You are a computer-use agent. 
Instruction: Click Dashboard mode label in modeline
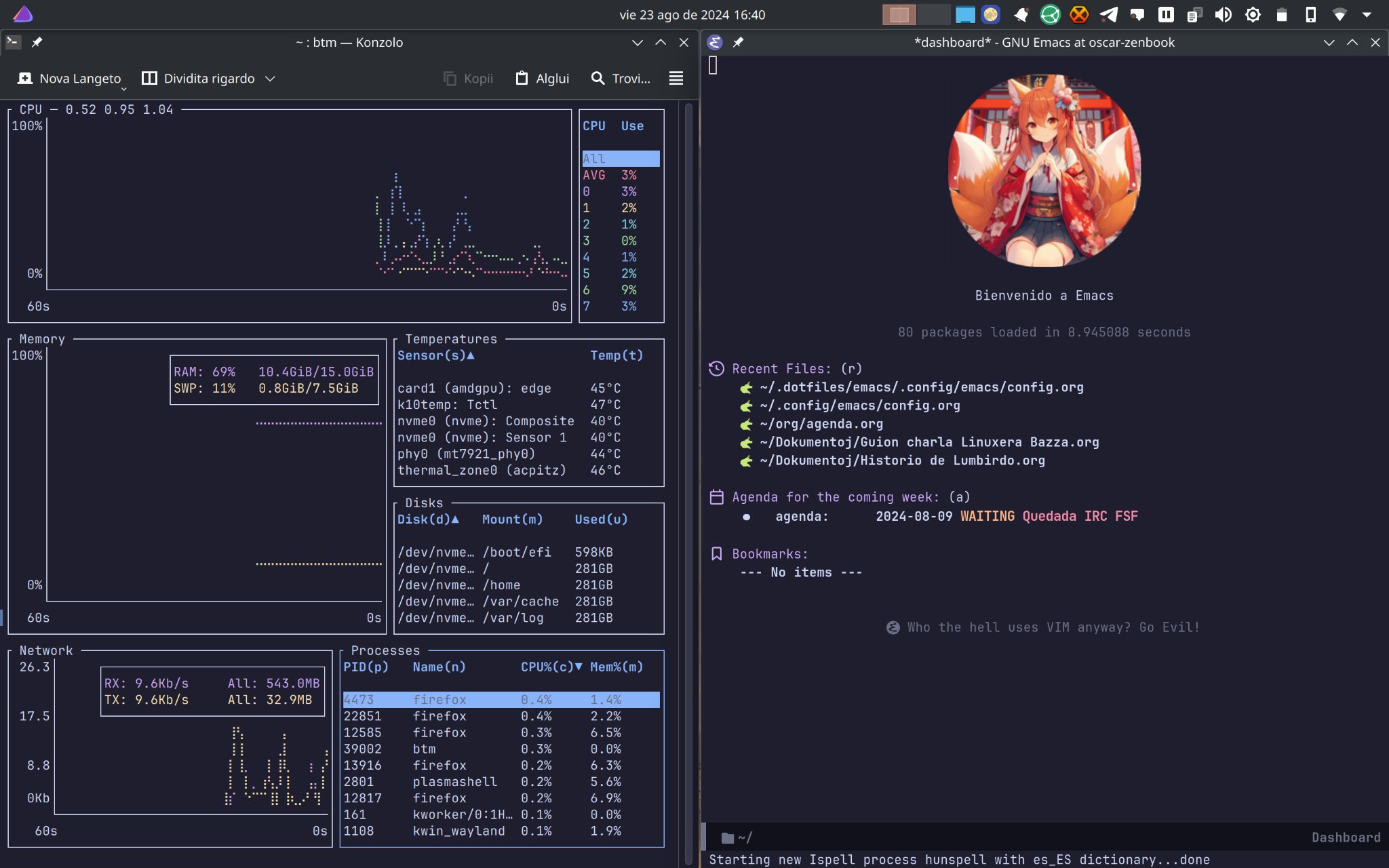coord(1346,837)
